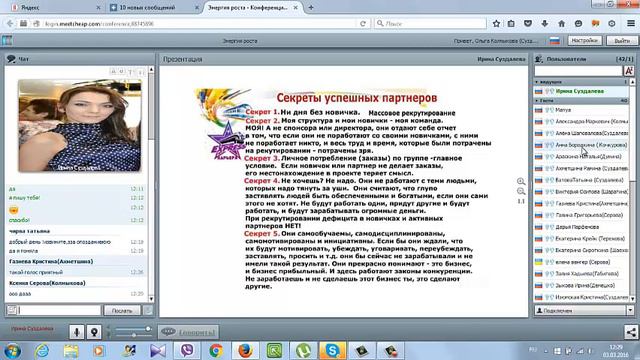Close the Энергия роста conference tab
Screen dimensions: 640x360
[296, 7]
